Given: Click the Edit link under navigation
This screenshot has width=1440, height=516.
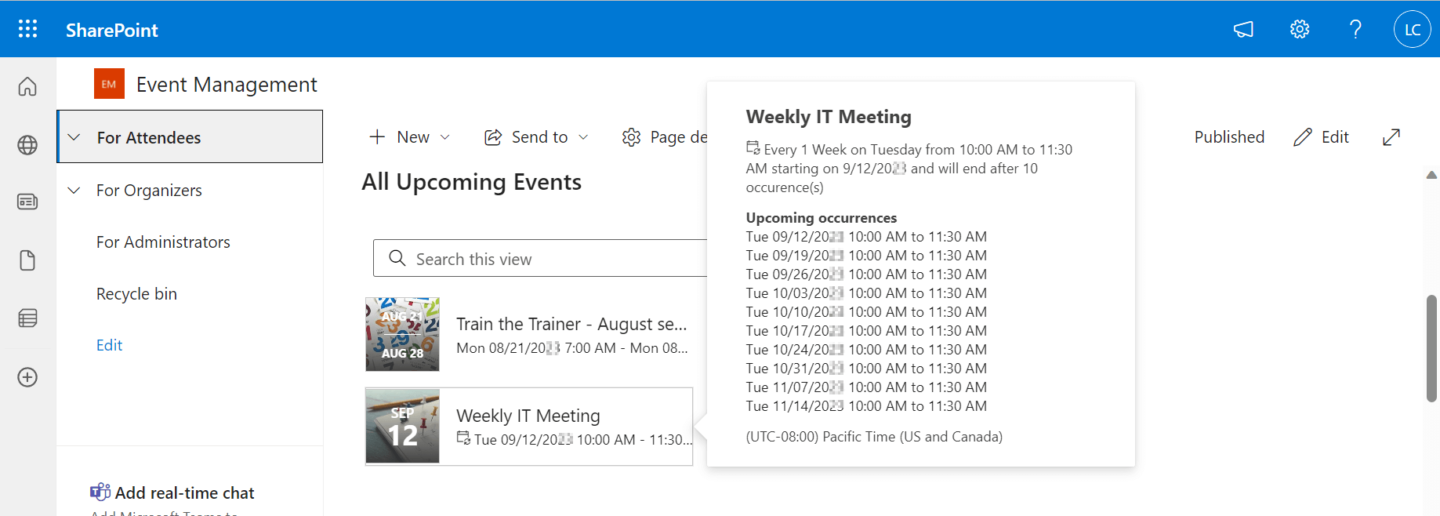Looking at the screenshot, I should 109,345.
